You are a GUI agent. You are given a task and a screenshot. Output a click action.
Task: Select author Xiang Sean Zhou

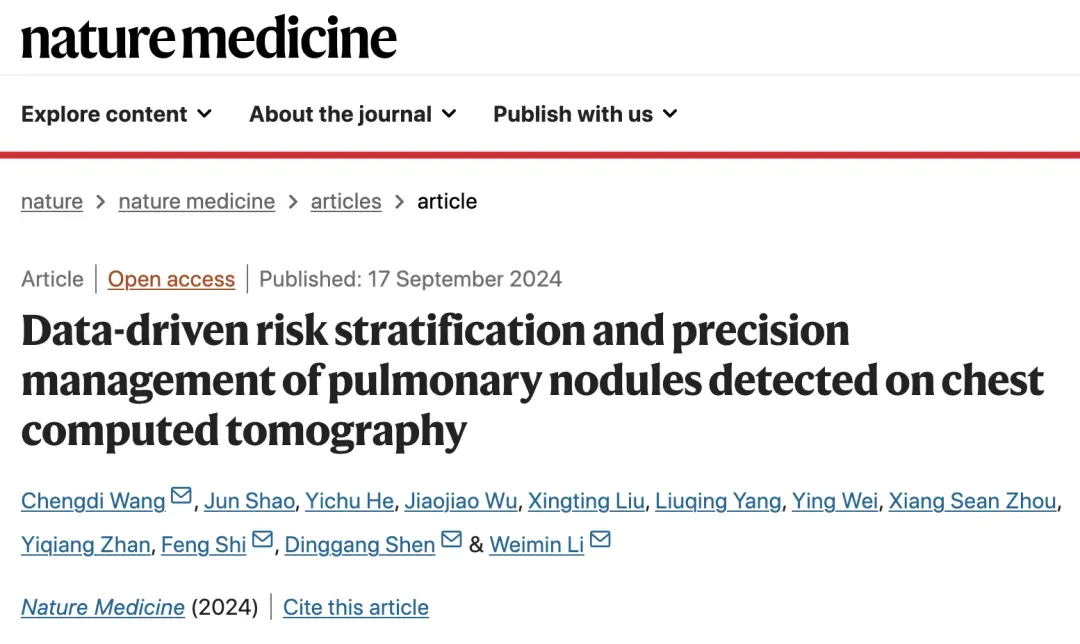pos(972,501)
